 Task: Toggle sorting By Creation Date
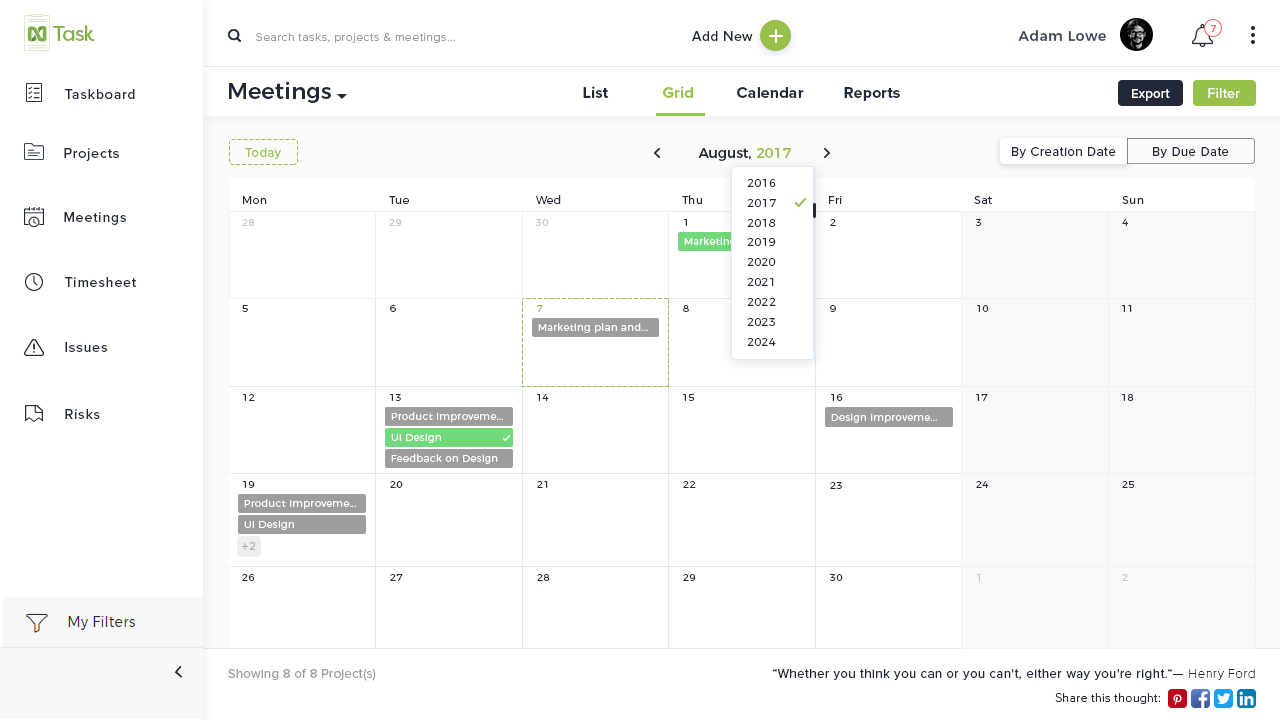[x=1063, y=151]
